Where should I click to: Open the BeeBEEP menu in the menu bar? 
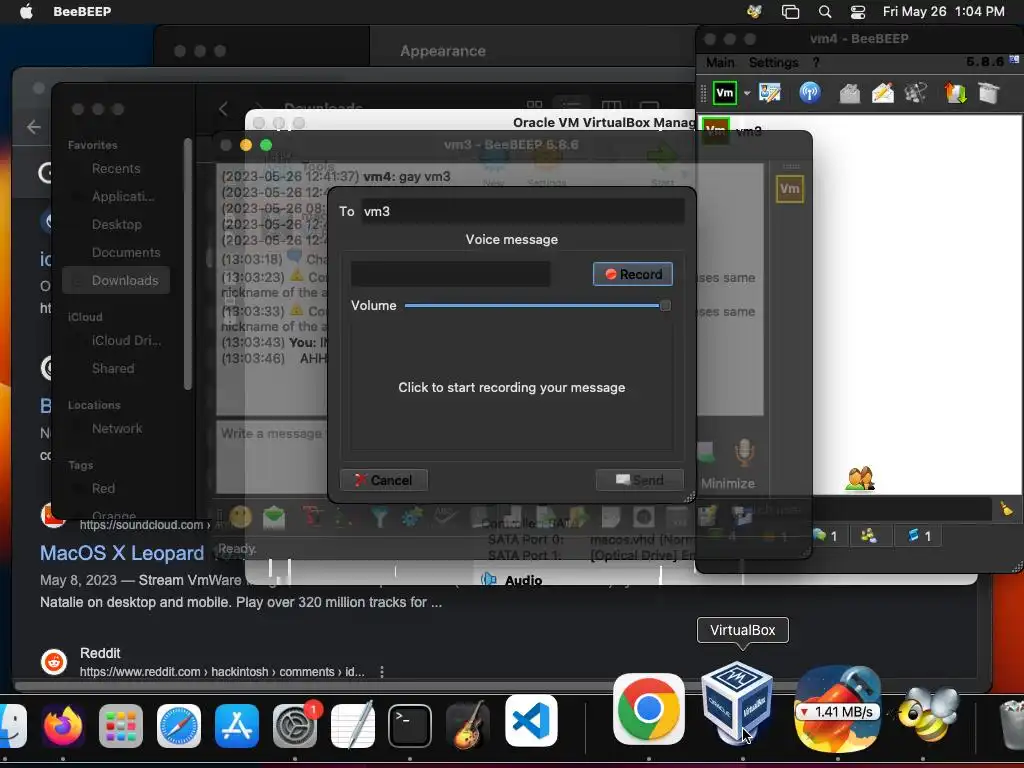82,11
